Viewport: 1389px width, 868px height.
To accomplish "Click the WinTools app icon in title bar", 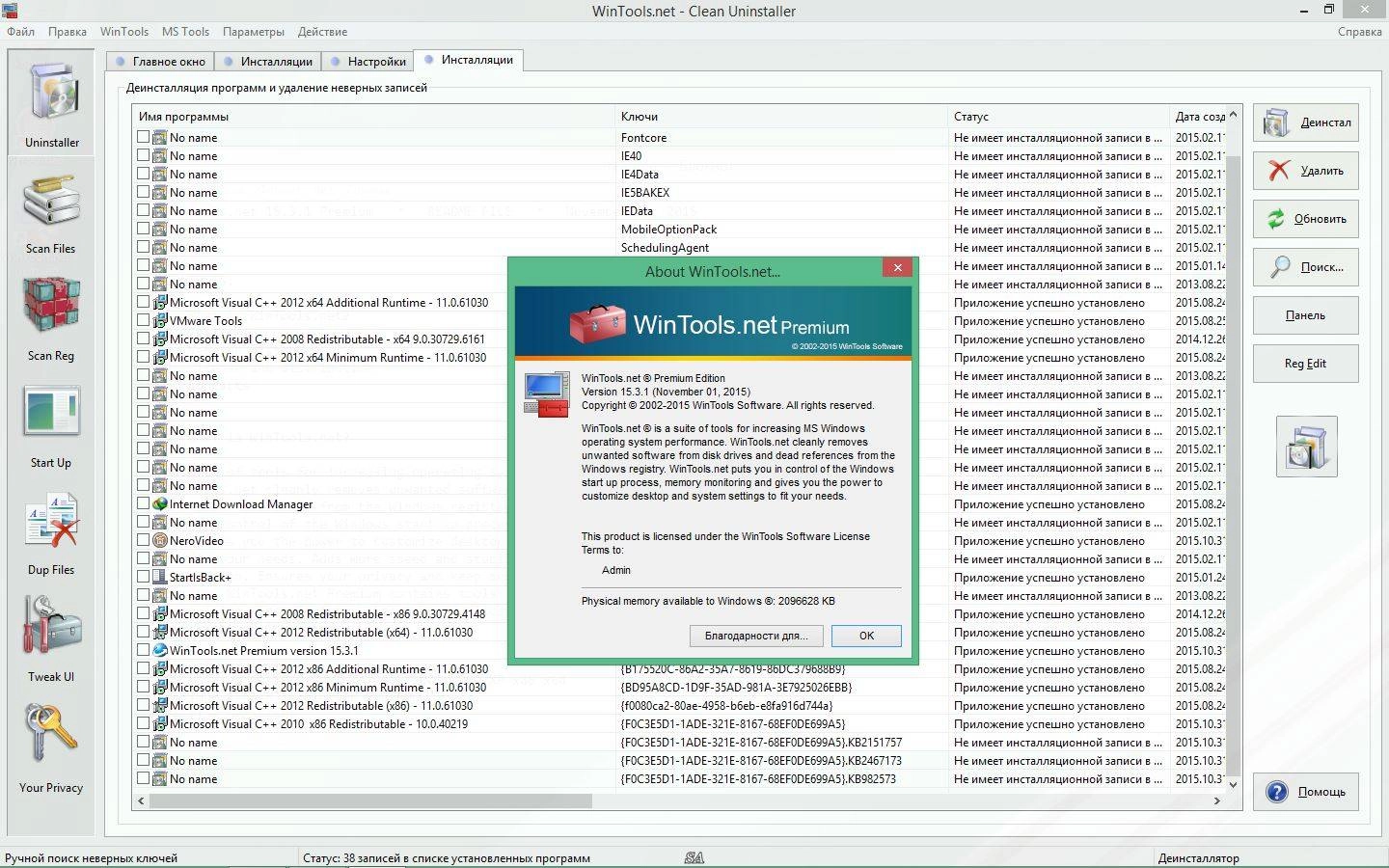I will click(10, 11).
